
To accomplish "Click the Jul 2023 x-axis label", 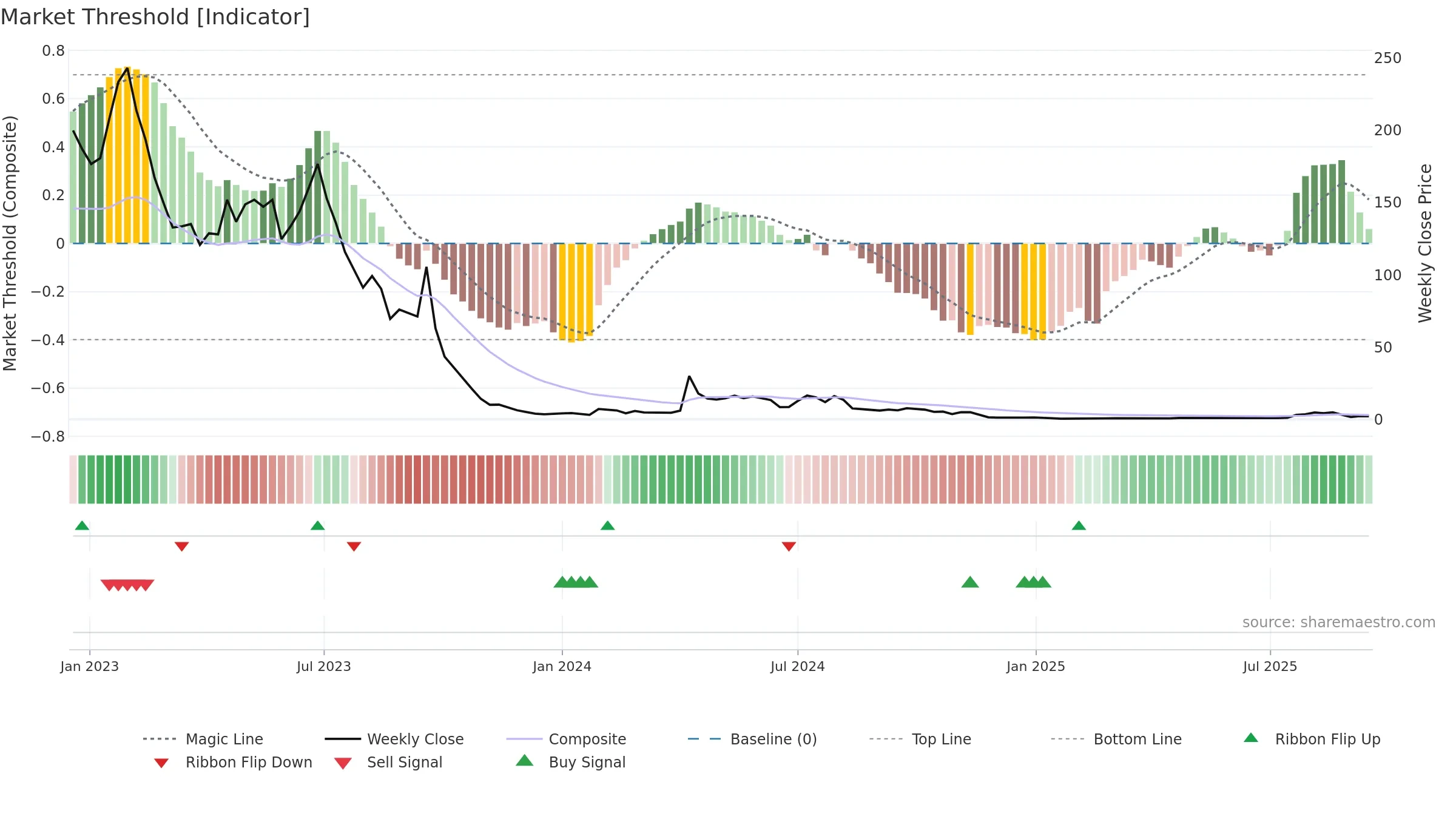I will point(324,666).
